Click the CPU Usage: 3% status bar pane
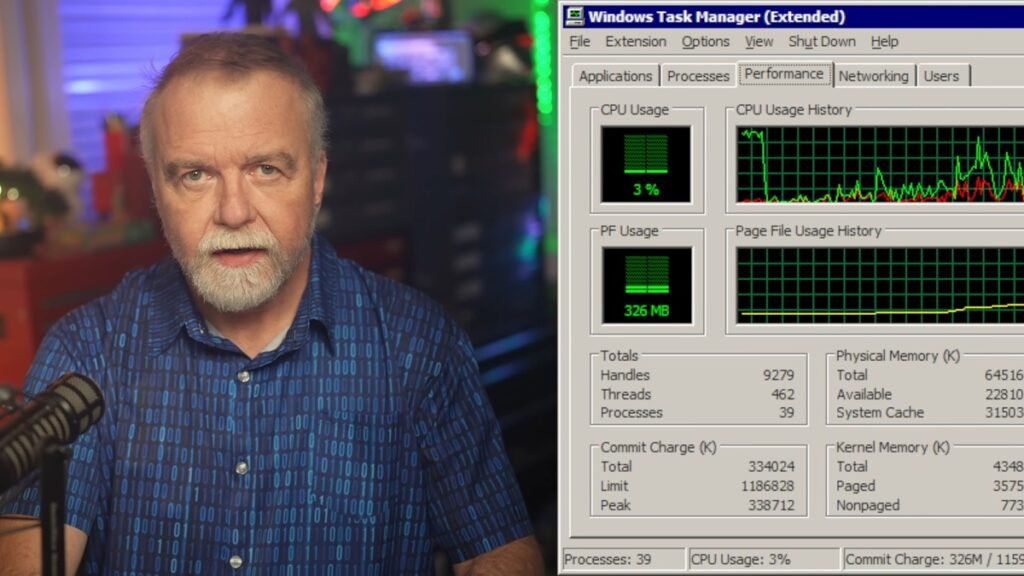The image size is (1024, 576). (x=763, y=559)
